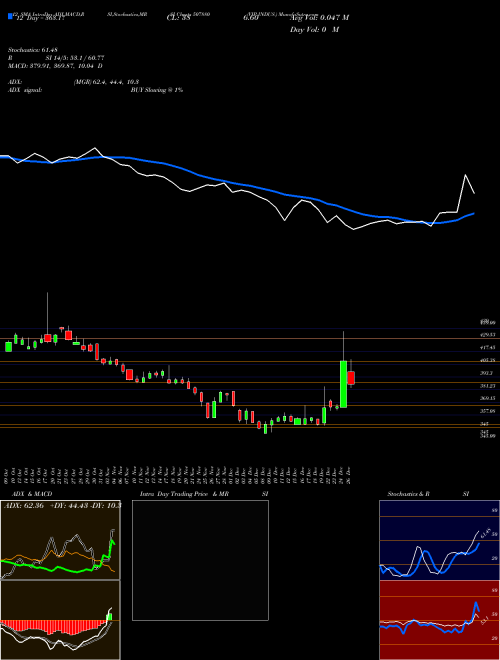Click the 'Intra Day Trading Price & MR' title
The image size is (500, 660).
click(184, 494)
